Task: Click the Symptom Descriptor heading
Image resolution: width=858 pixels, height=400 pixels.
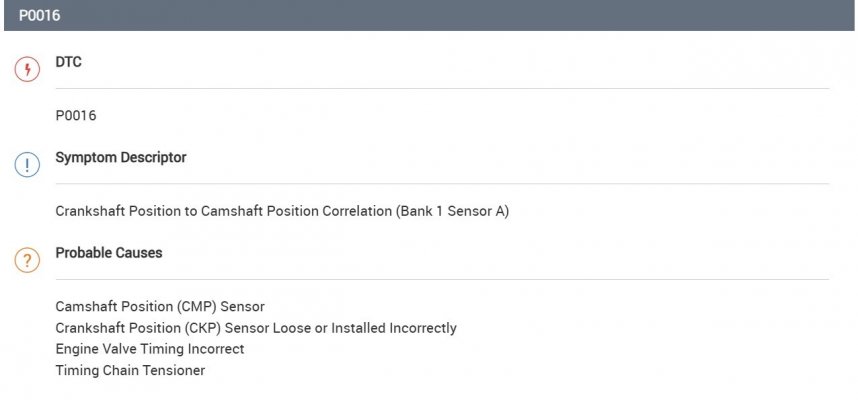Action: [121, 157]
